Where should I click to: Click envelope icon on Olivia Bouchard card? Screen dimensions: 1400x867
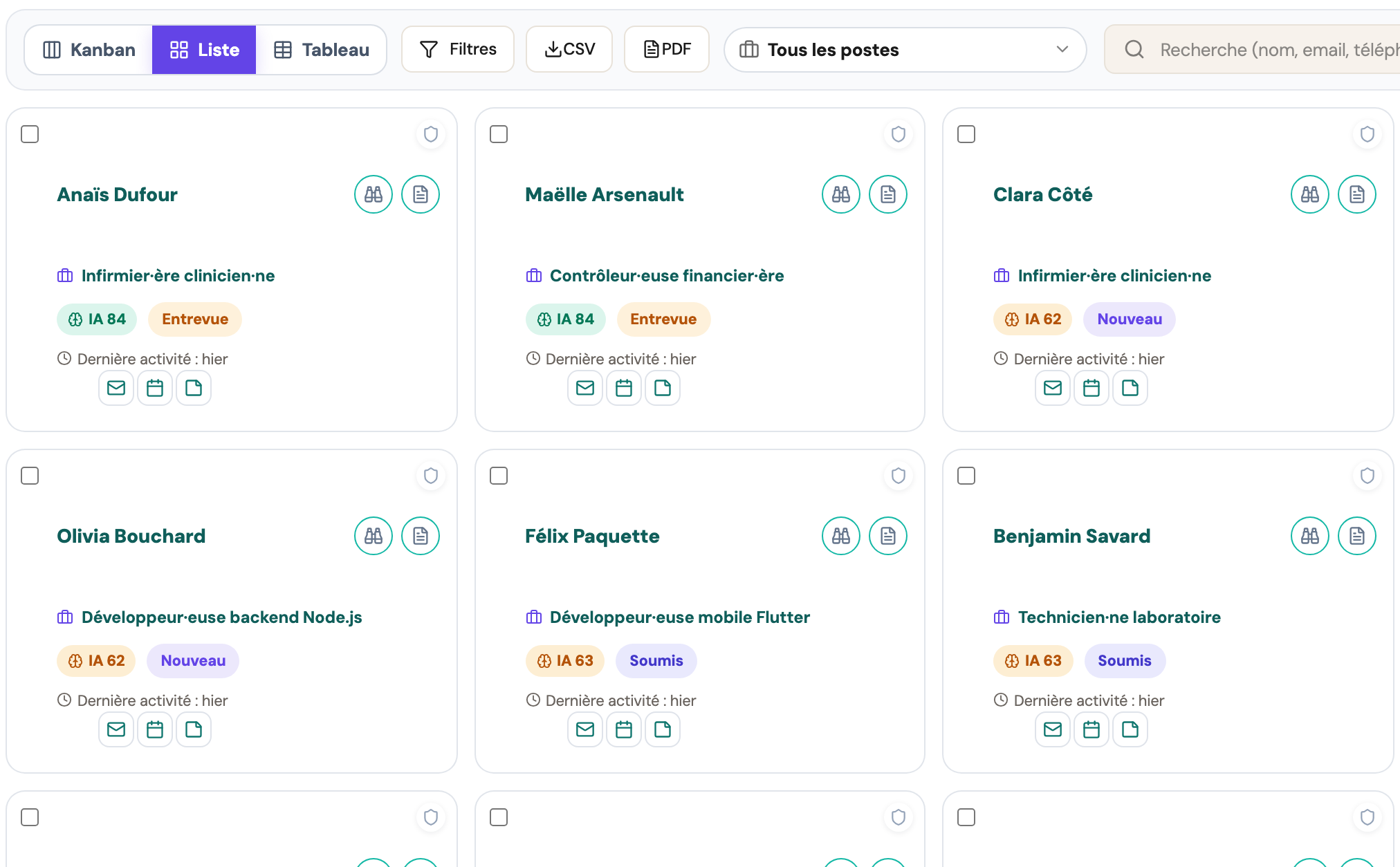pyautogui.click(x=116, y=729)
